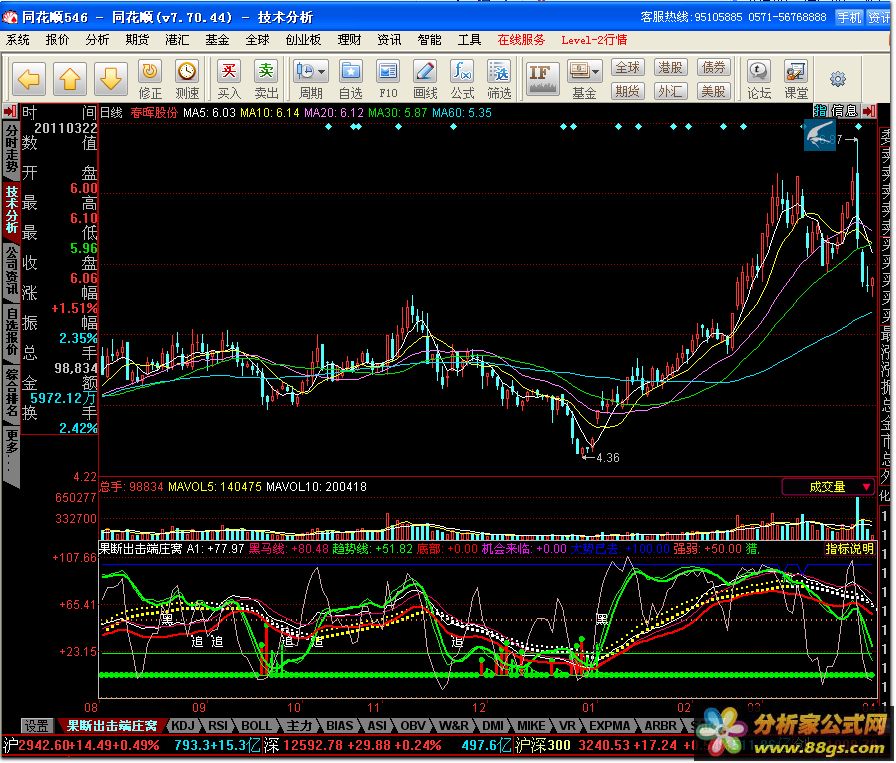Image resolution: width=896 pixels, height=763 pixels.
Task: Open the 周期 period selector
Action: (x=311, y=80)
